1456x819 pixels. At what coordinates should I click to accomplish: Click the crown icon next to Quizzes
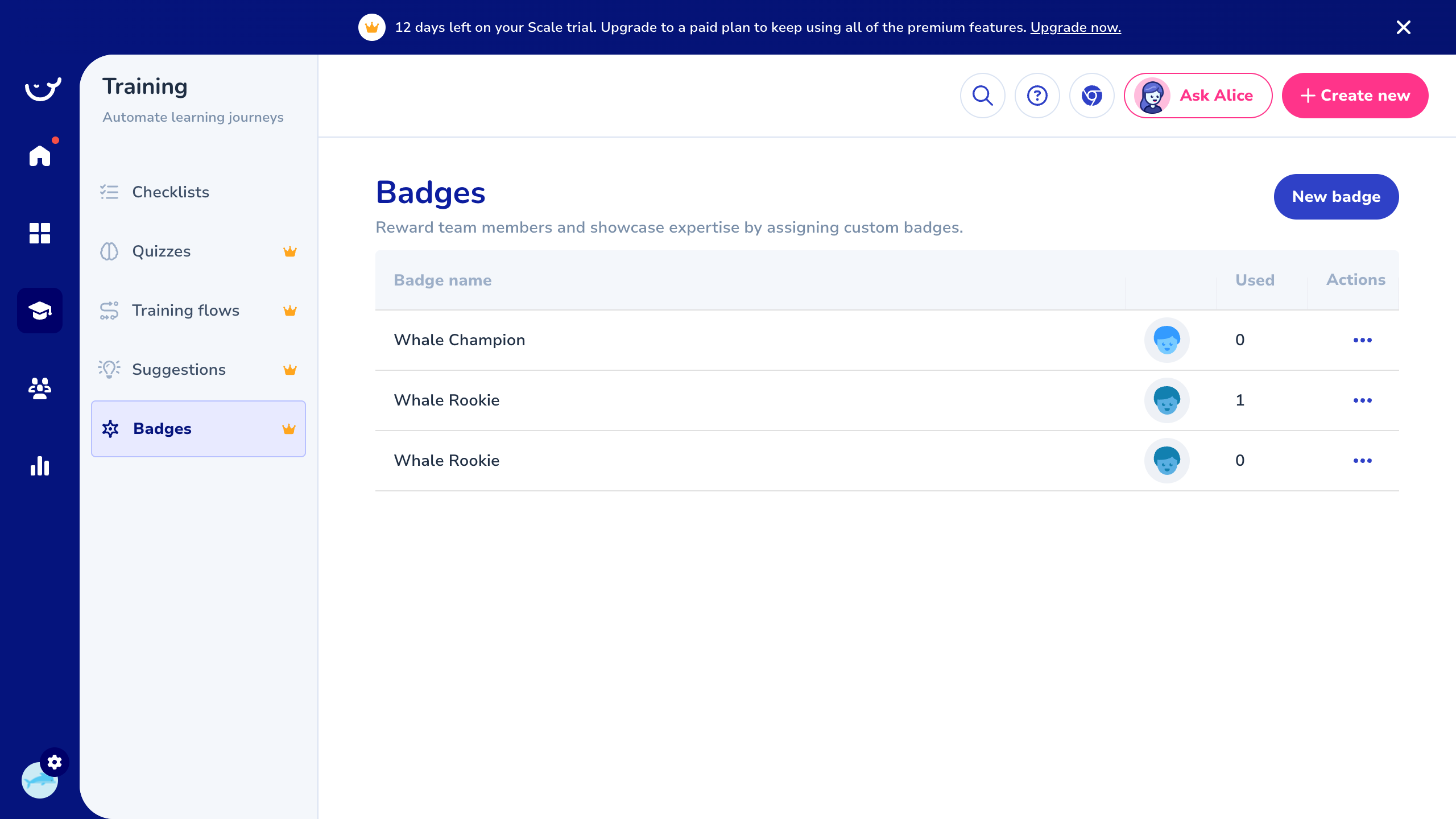pyautogui.click(x=290, y=251)
